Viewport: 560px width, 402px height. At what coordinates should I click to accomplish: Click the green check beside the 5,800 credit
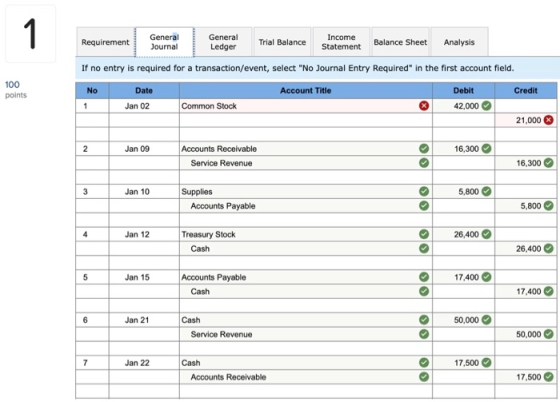[549, 206]
